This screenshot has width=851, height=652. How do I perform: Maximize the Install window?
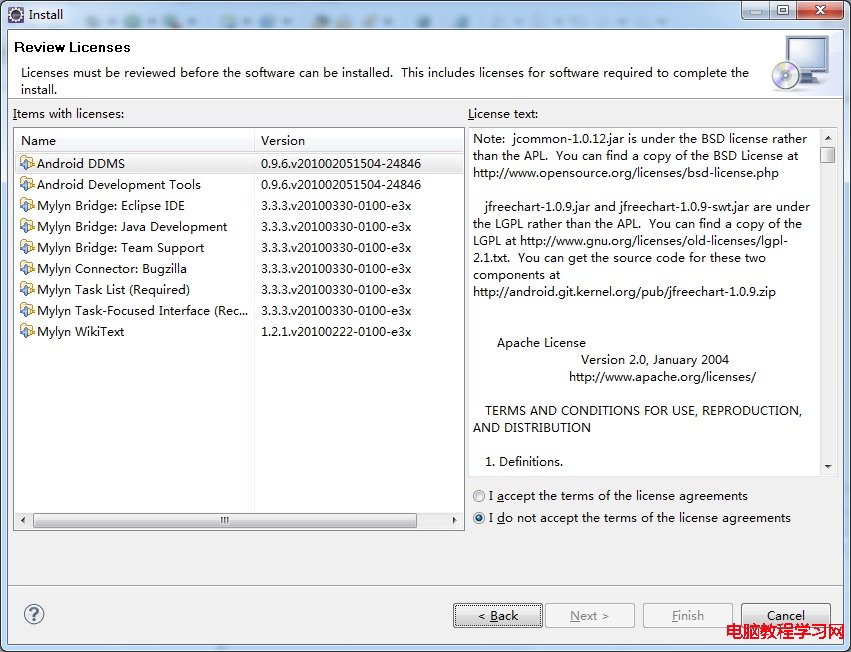point(783,10)
